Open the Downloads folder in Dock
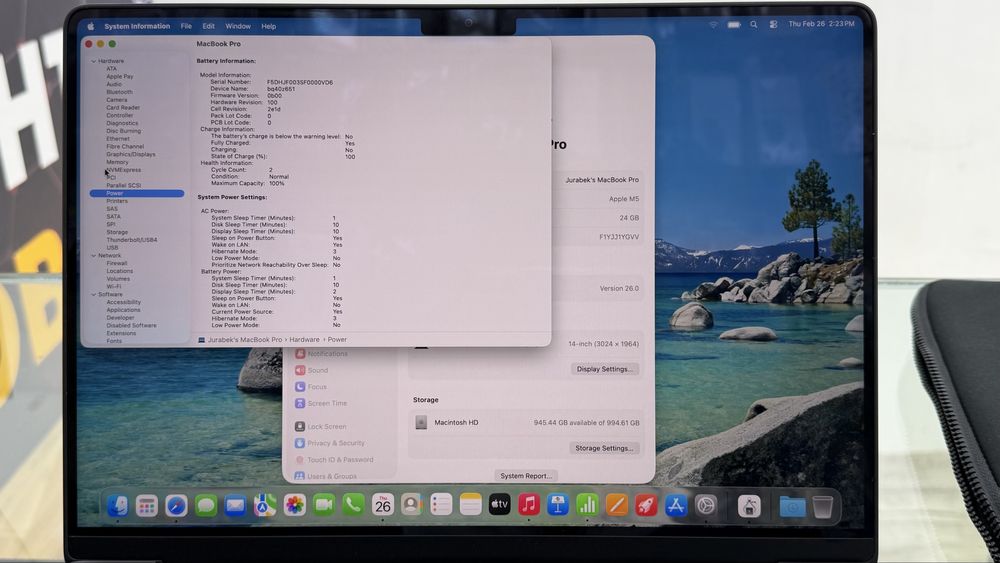 pyautogui.click(x=792, y=507)
